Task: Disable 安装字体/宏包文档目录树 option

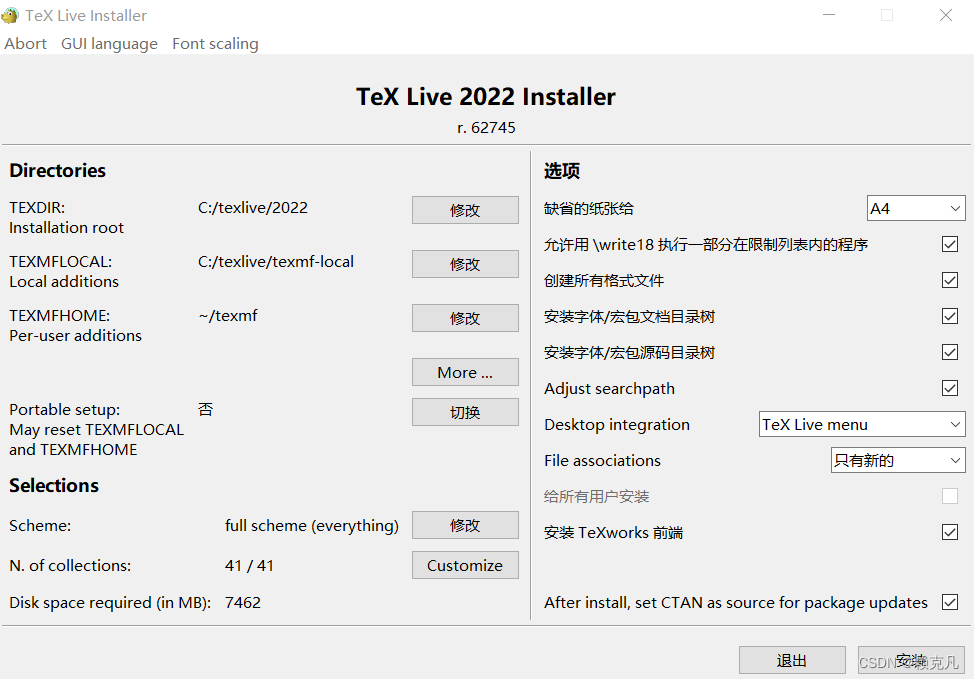Action: (949, 316)
